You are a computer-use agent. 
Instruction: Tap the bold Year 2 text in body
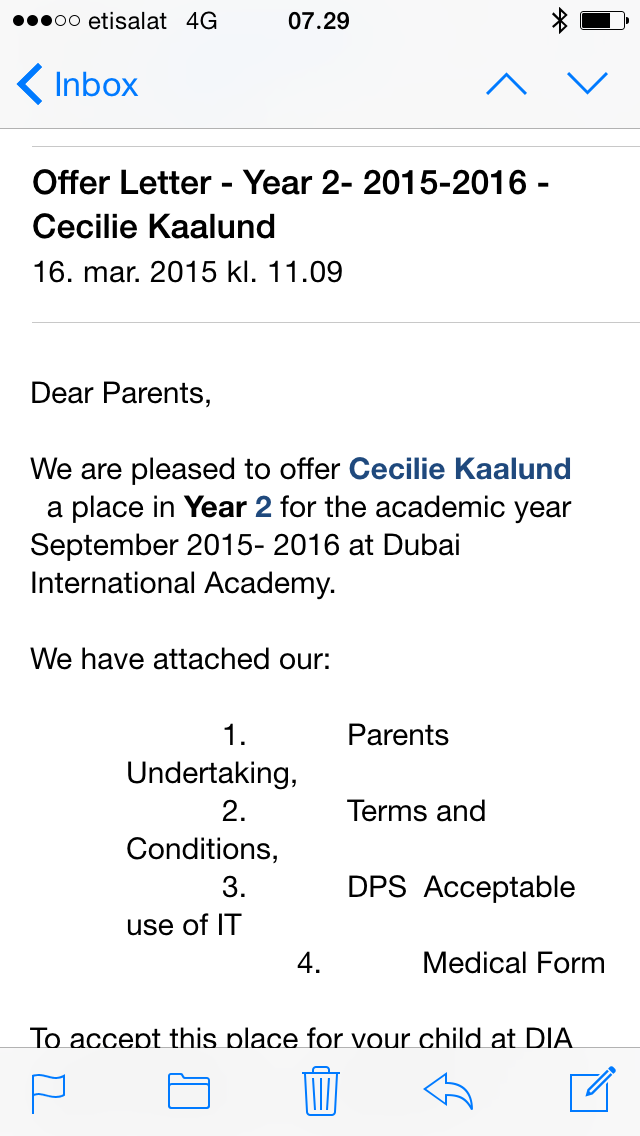pyautogui.click(x=227, y=507)
